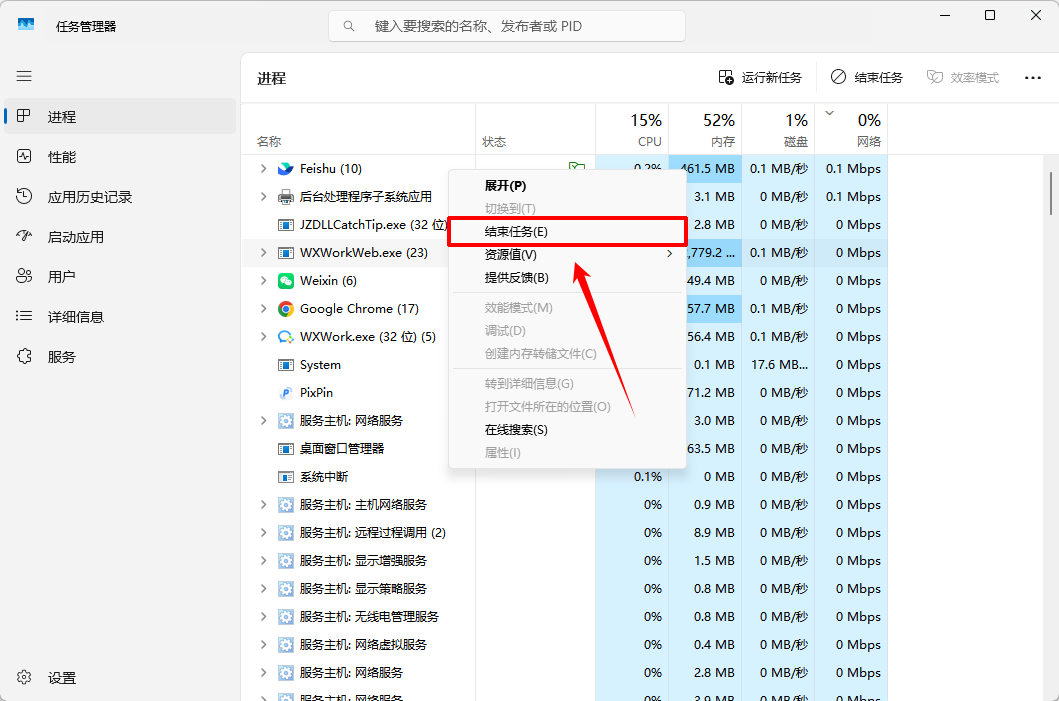The height and width of the screenshot is (701, 1059).
Task: Choose 展开(P) in context menu
Action: pos(567,186)
